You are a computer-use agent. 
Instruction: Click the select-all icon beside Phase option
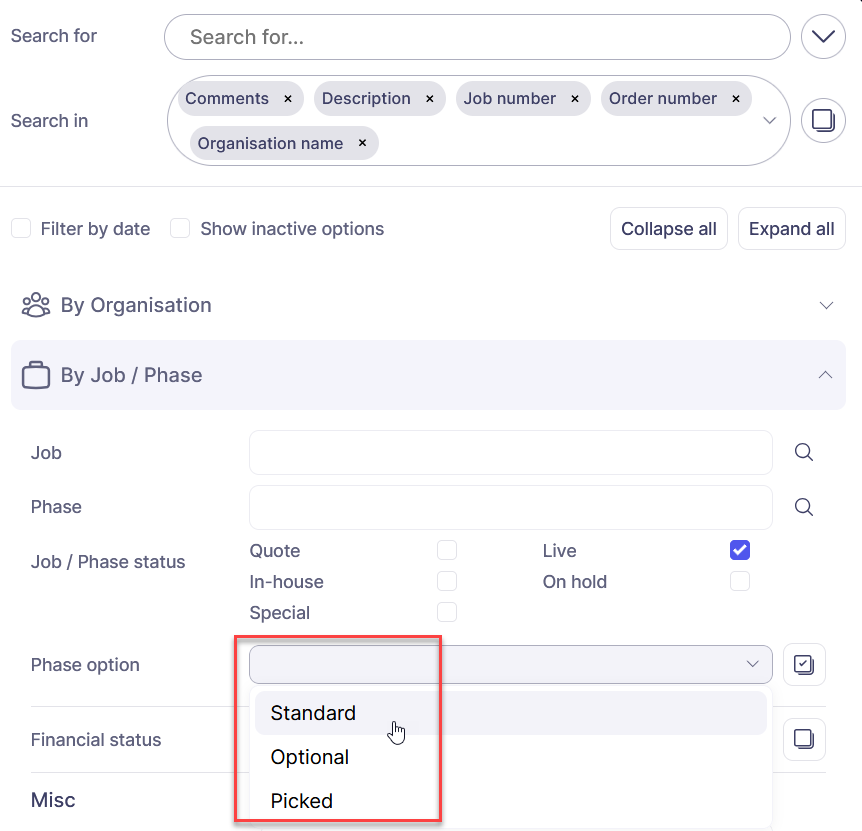804,664
